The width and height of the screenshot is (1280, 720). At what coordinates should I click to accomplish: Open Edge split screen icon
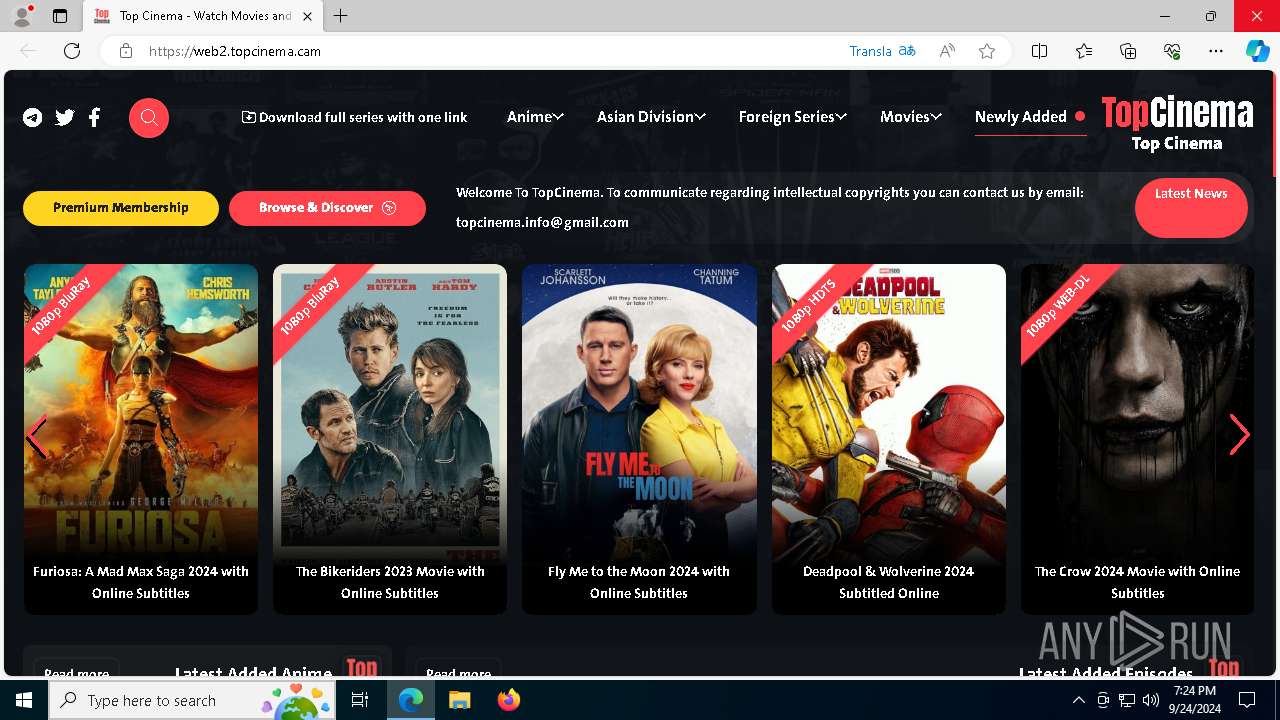coord(1039,51)
